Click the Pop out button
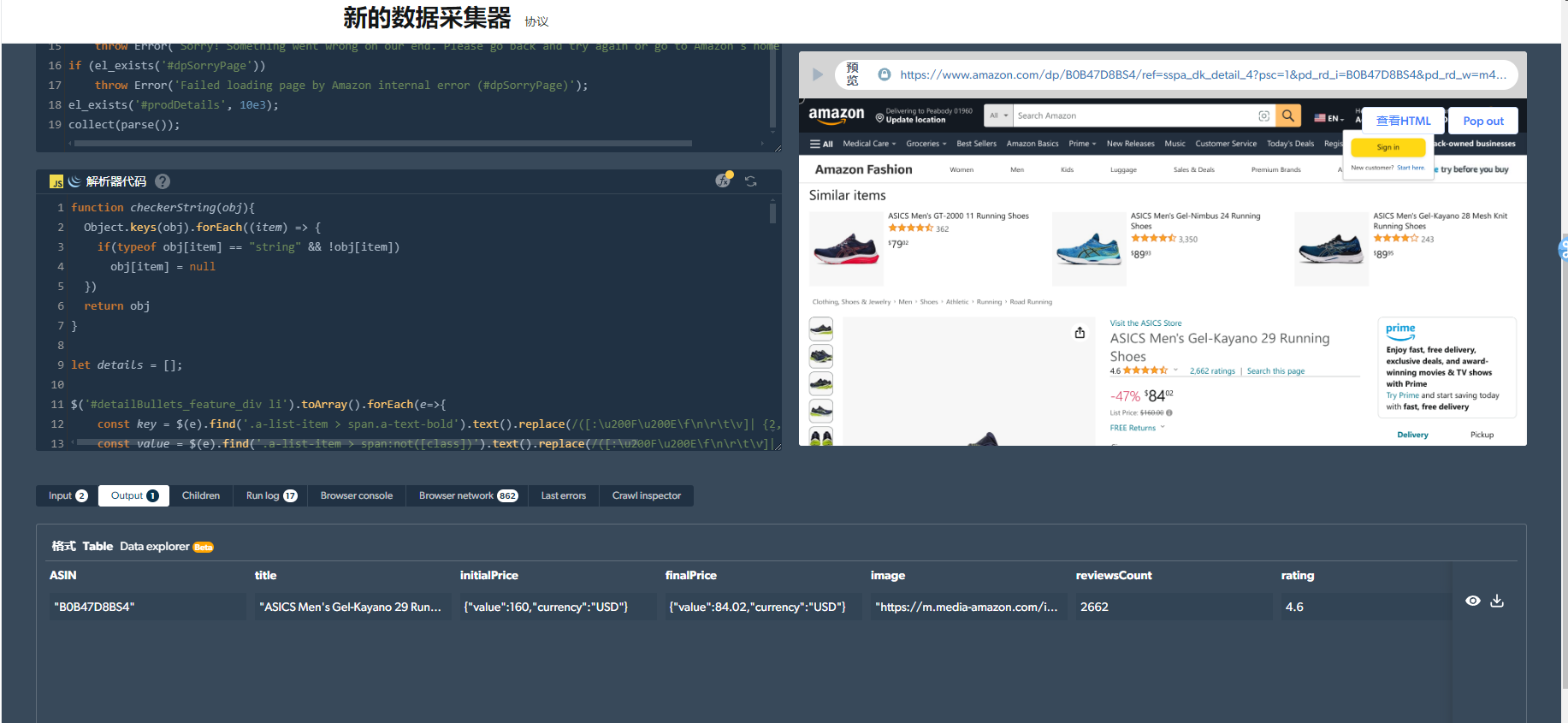This screenshot has width=1568, height=723. (x=1483, y=121)
